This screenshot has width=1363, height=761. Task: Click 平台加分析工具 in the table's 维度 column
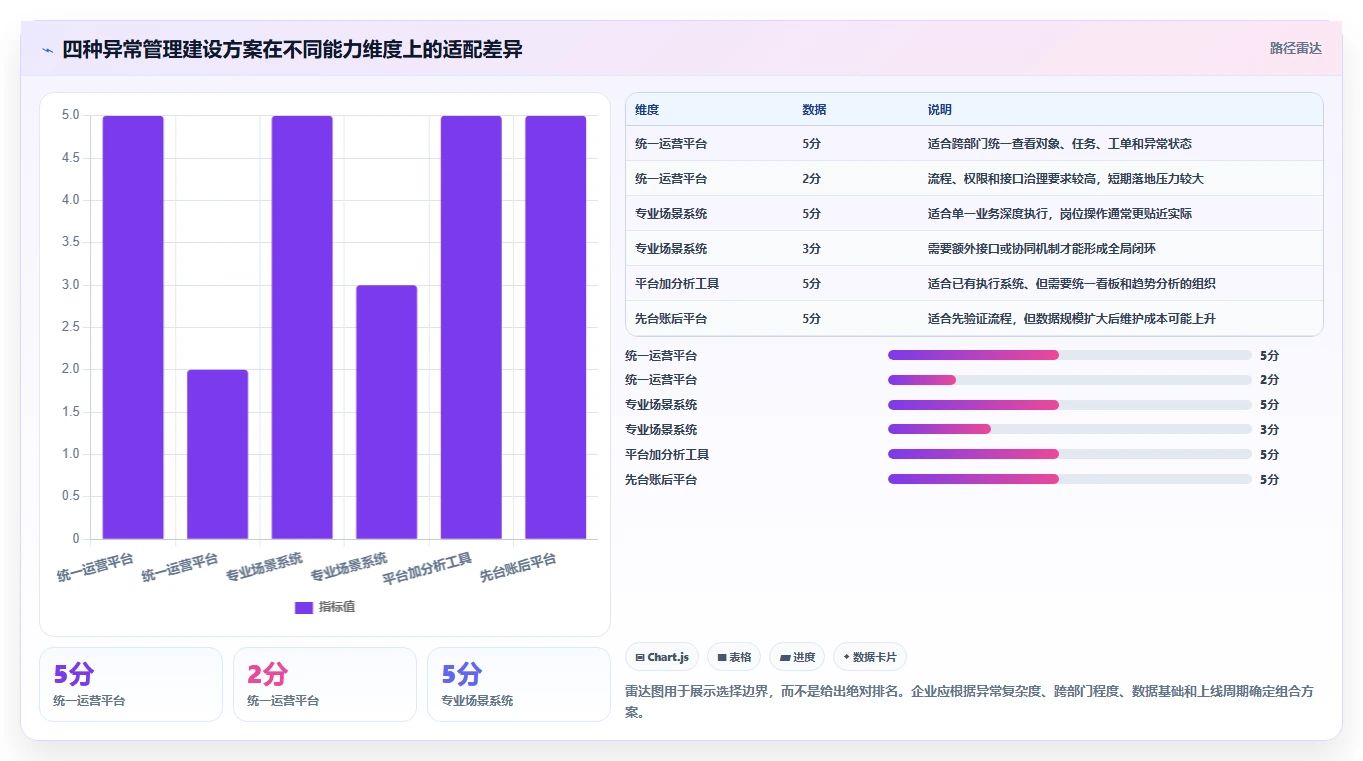[677, 284]
